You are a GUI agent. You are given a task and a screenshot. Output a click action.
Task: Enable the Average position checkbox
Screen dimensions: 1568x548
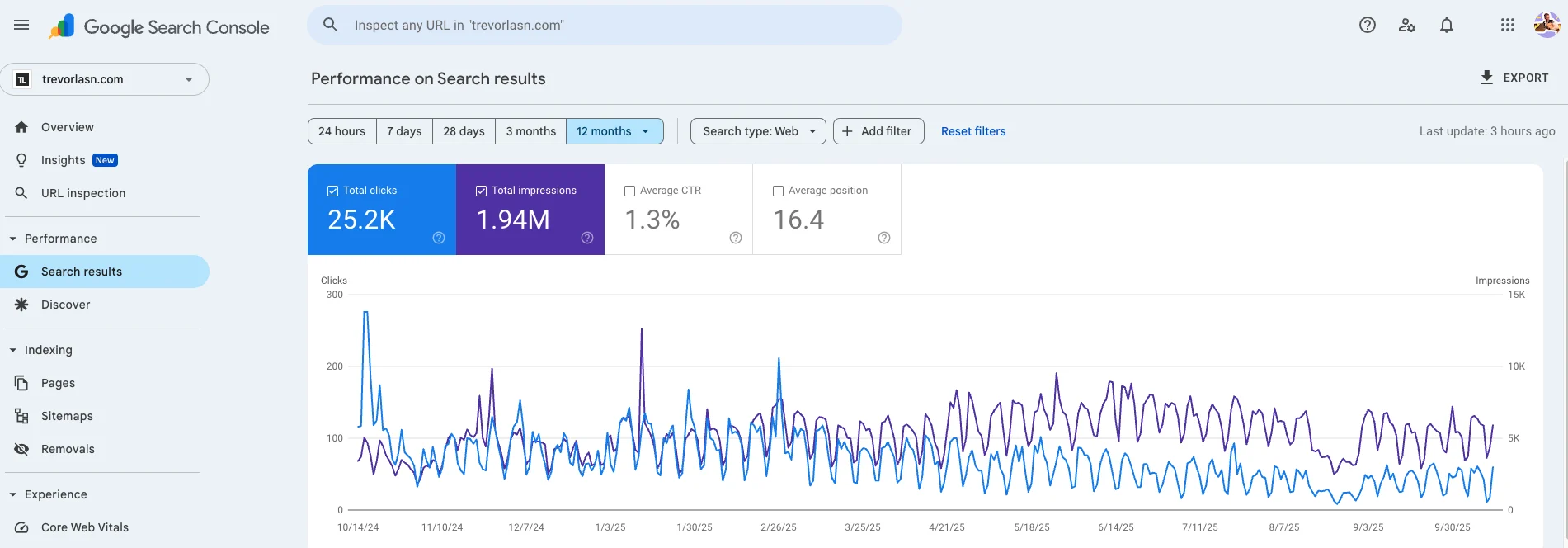778,191
